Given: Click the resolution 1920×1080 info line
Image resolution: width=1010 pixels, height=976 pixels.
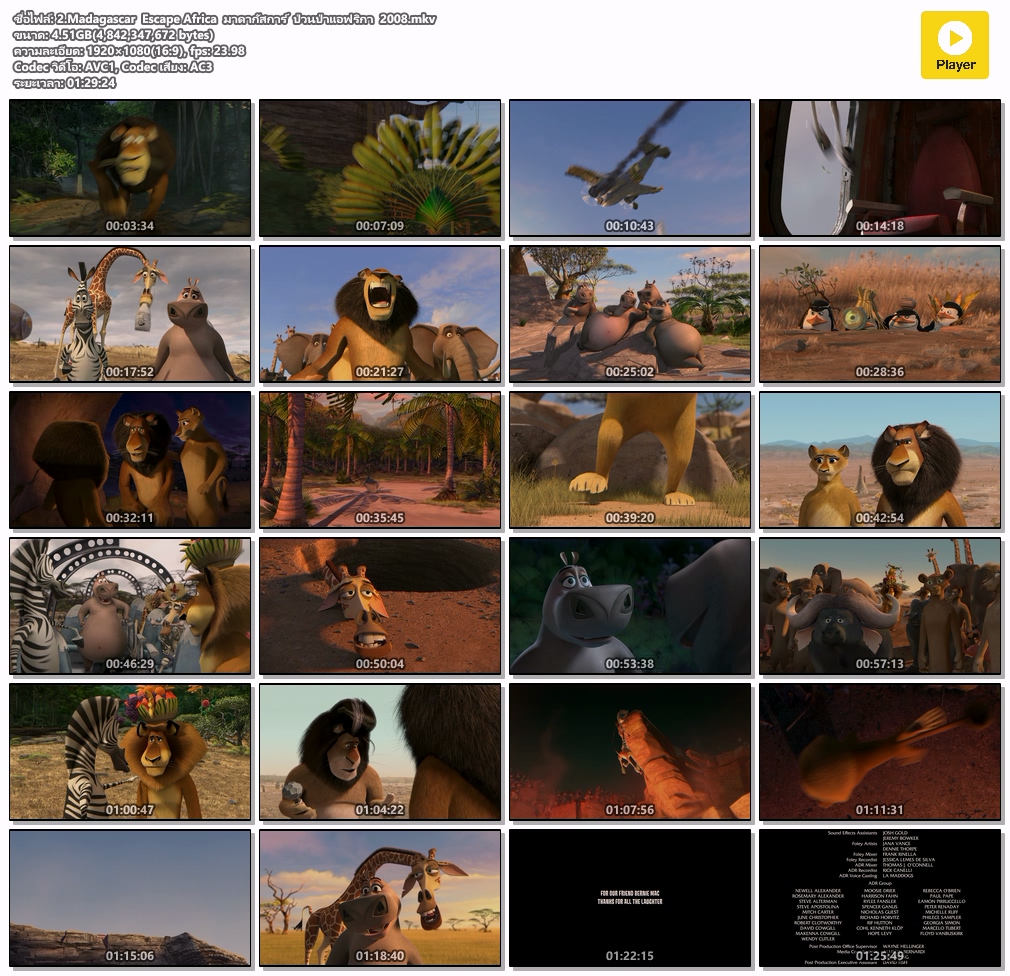Looking at the screenshot, I should (x=129, y=51).
